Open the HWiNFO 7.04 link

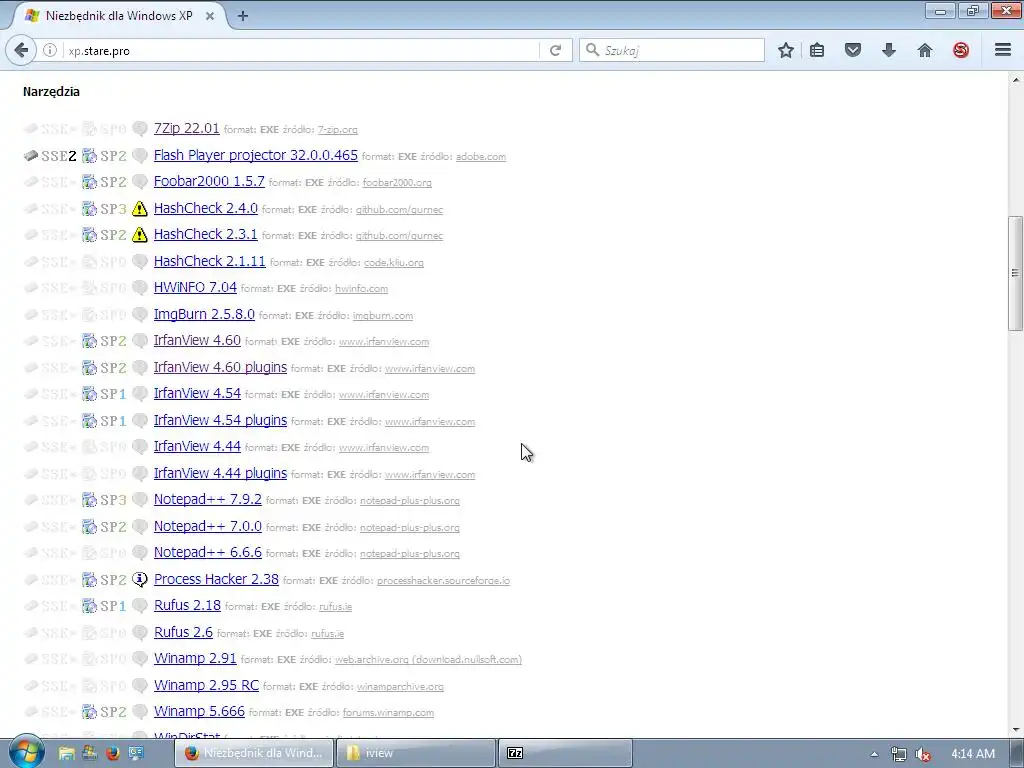195,287
